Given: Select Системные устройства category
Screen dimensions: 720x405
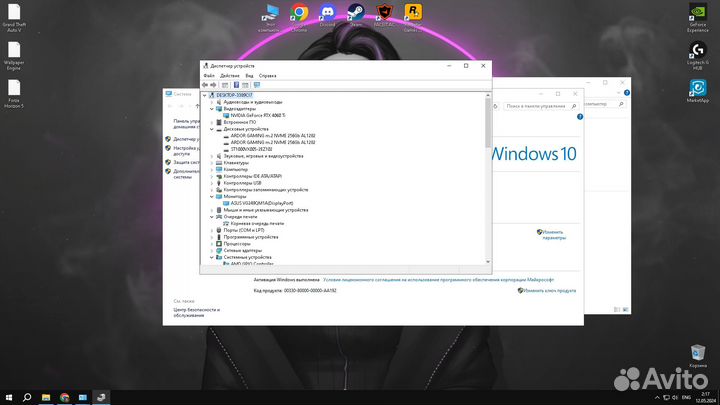Looking at the screenshot, I should (x=247, y=257).
